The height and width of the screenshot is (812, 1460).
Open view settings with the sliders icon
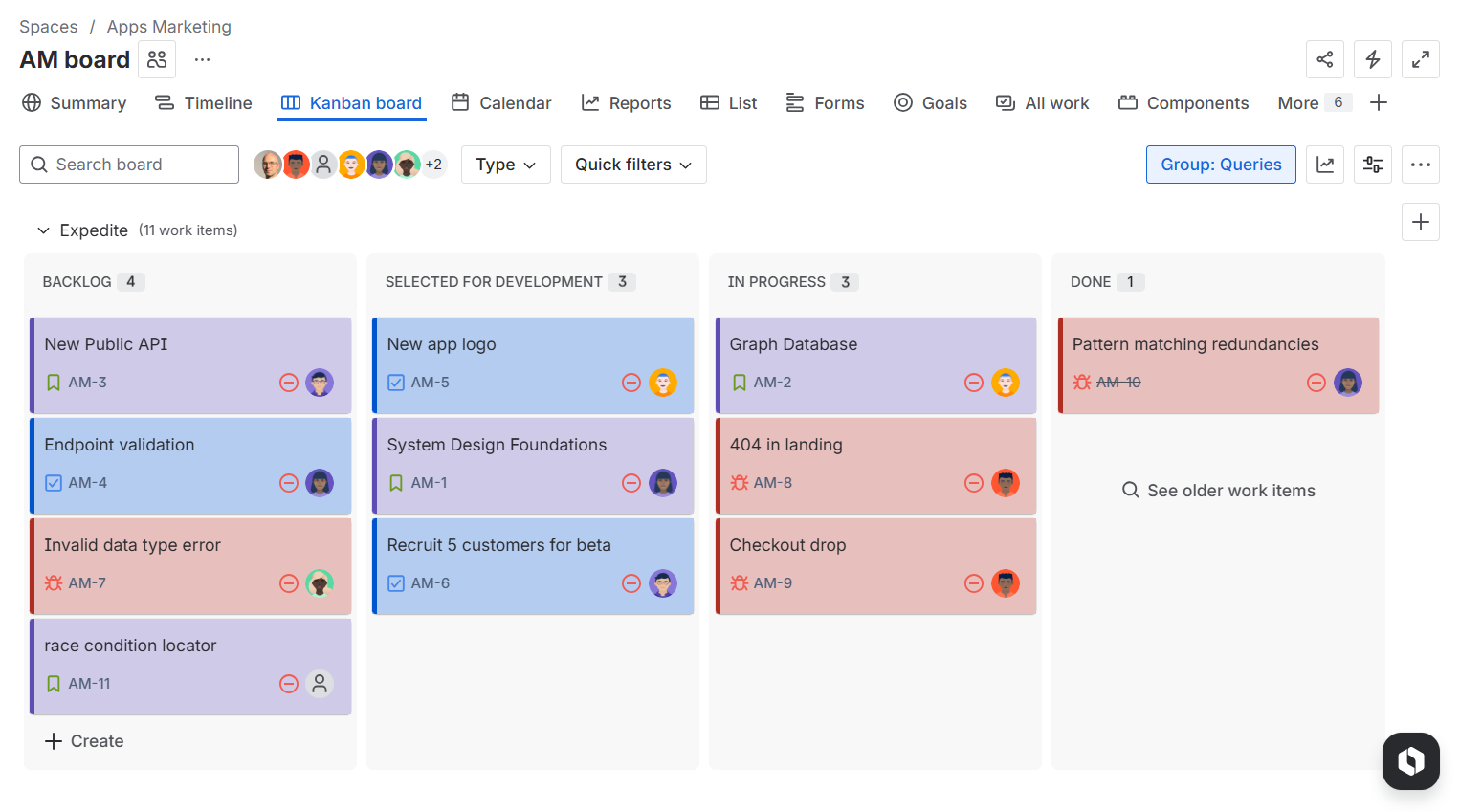[x=1373, y=165]
